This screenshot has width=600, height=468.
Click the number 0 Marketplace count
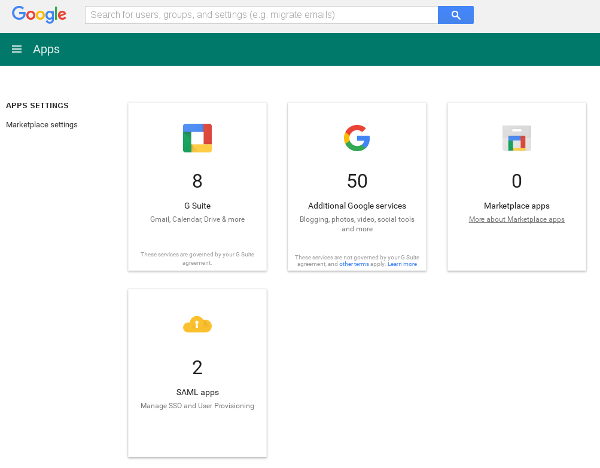[517, 181]
